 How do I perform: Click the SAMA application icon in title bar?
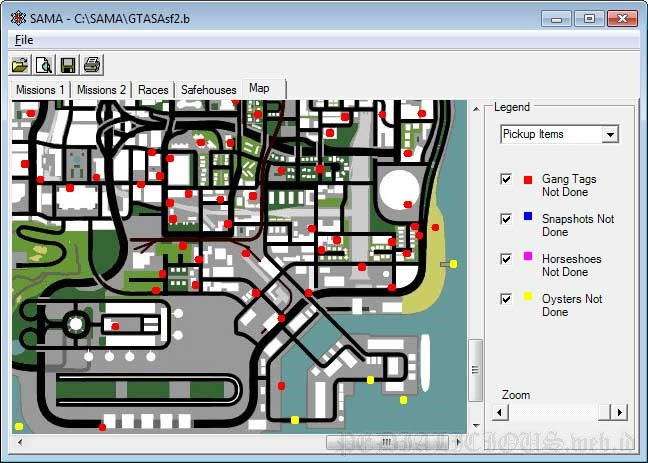(x=18, y=18)
